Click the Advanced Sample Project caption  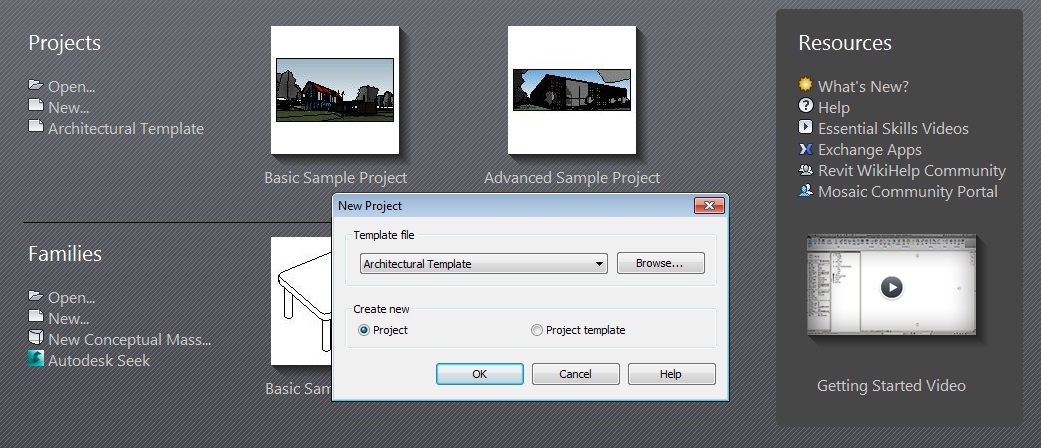[572, 178]
